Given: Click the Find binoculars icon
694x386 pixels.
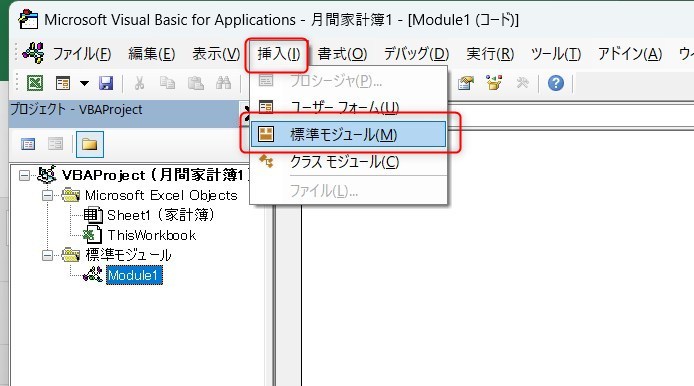Looking at the screenshot, I should (224, 83).
